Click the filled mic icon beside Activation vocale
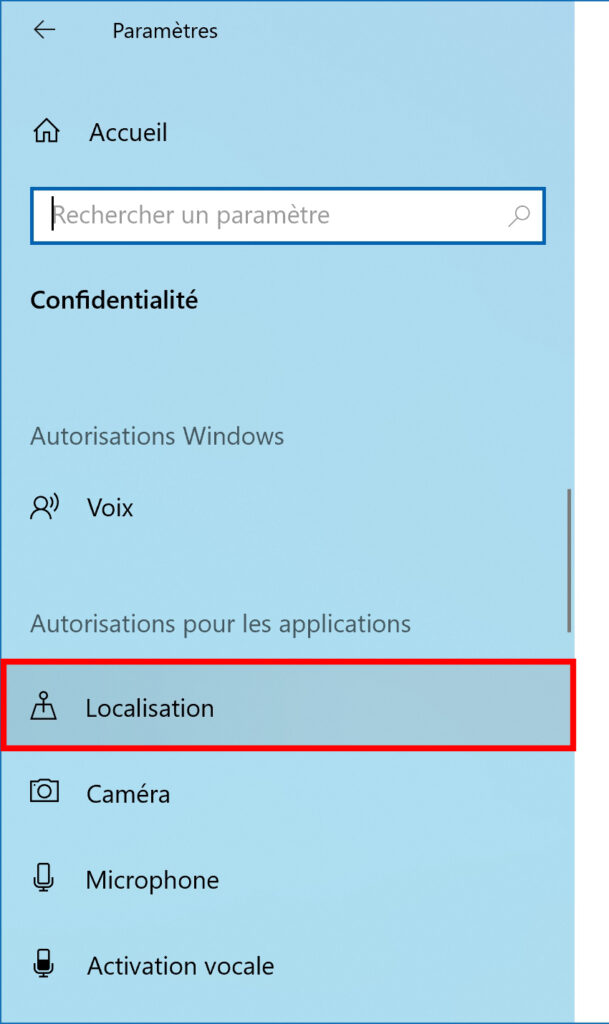Viewport: 609px width, 1024px height. point(44,964)
